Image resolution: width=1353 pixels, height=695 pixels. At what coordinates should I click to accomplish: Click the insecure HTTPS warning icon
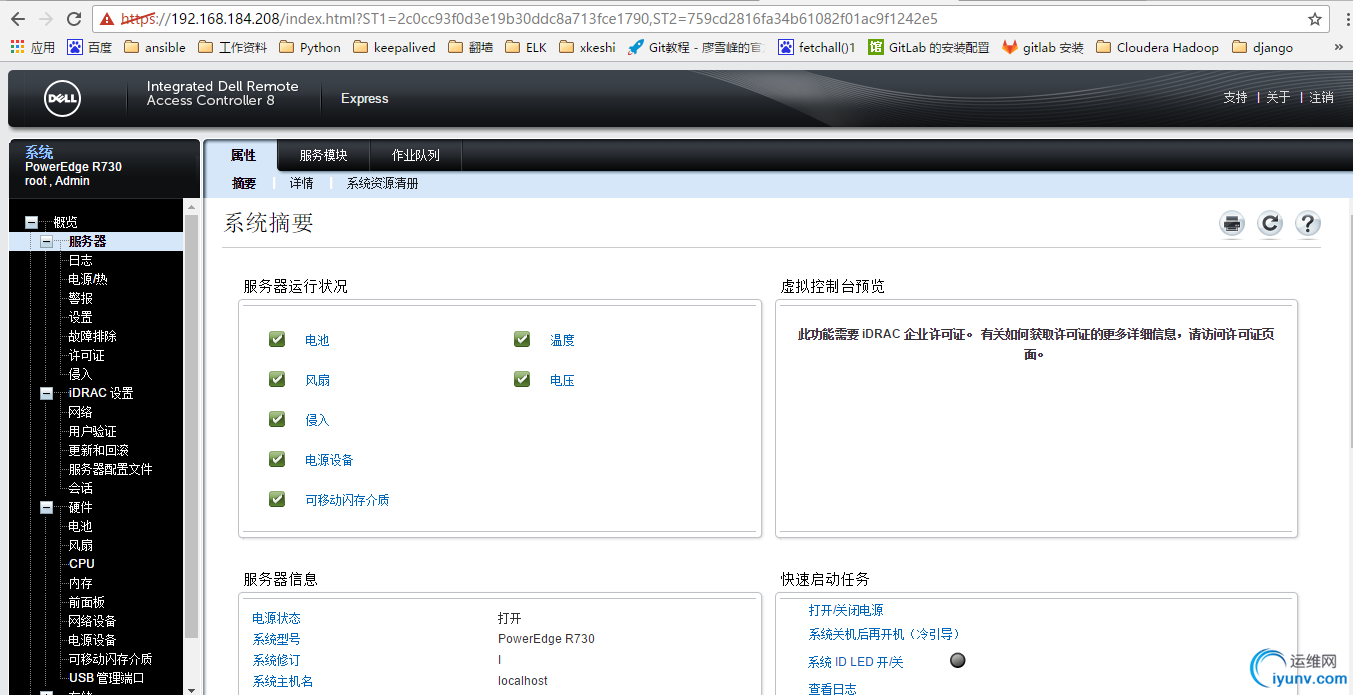tap(107, 19)
